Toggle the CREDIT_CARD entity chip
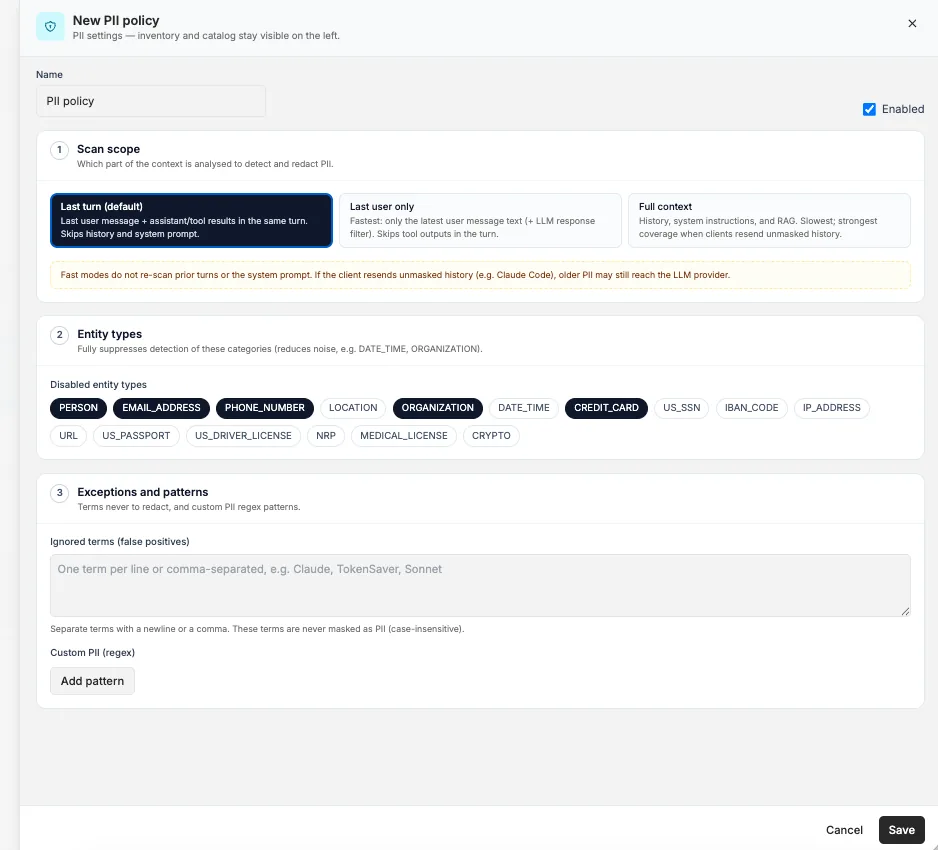The width and height of the screenshot is (938, 850). point(606,408)
